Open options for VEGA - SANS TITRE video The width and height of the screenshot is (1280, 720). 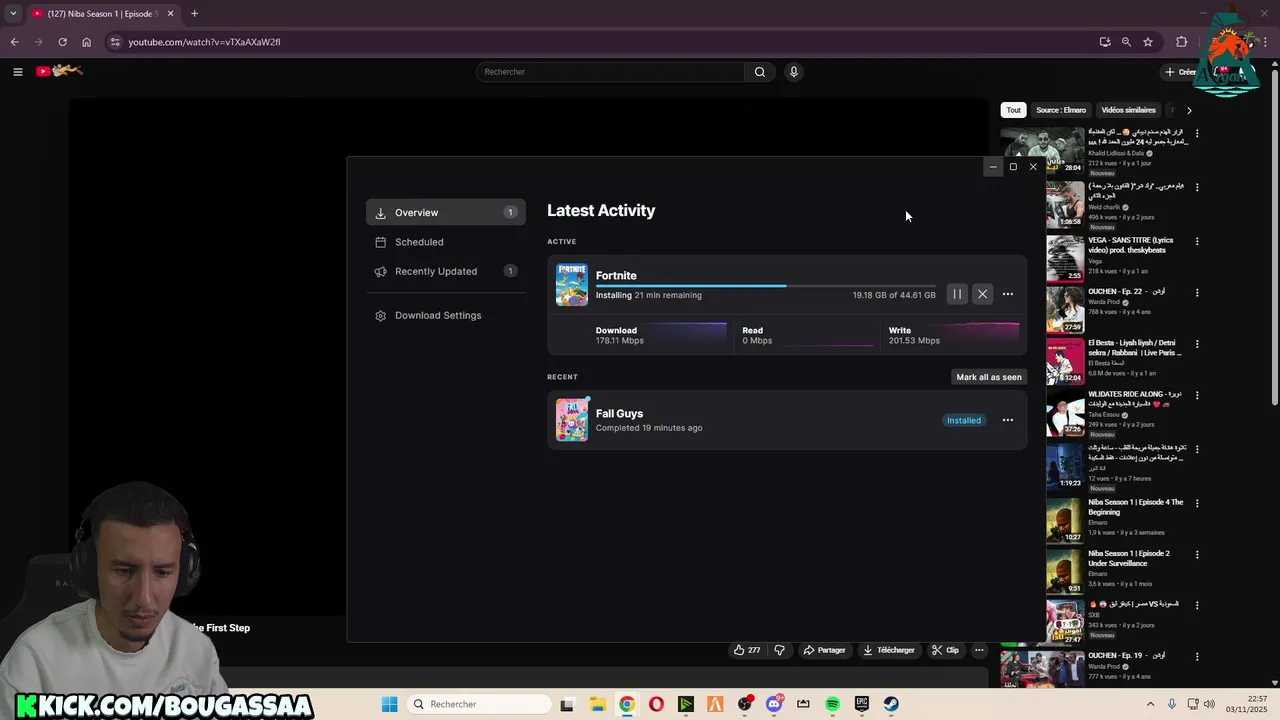(1197, 241)
